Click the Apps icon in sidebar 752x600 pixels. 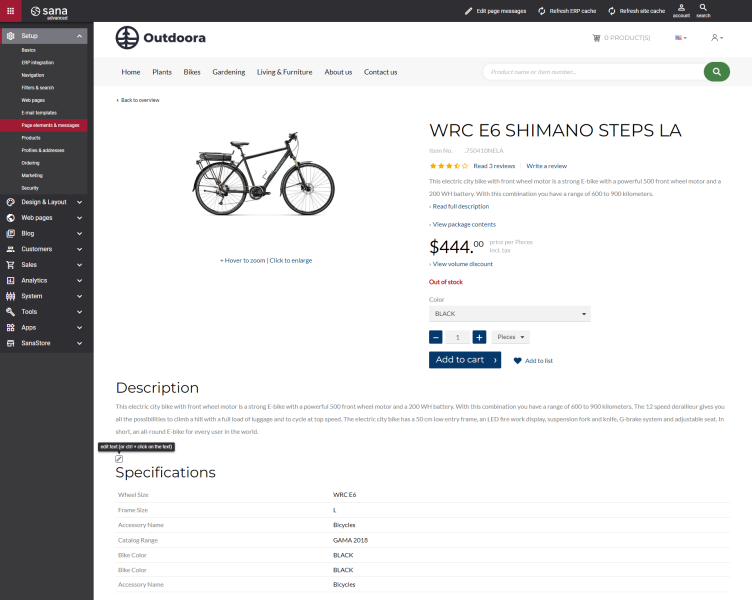click(11, 328)
